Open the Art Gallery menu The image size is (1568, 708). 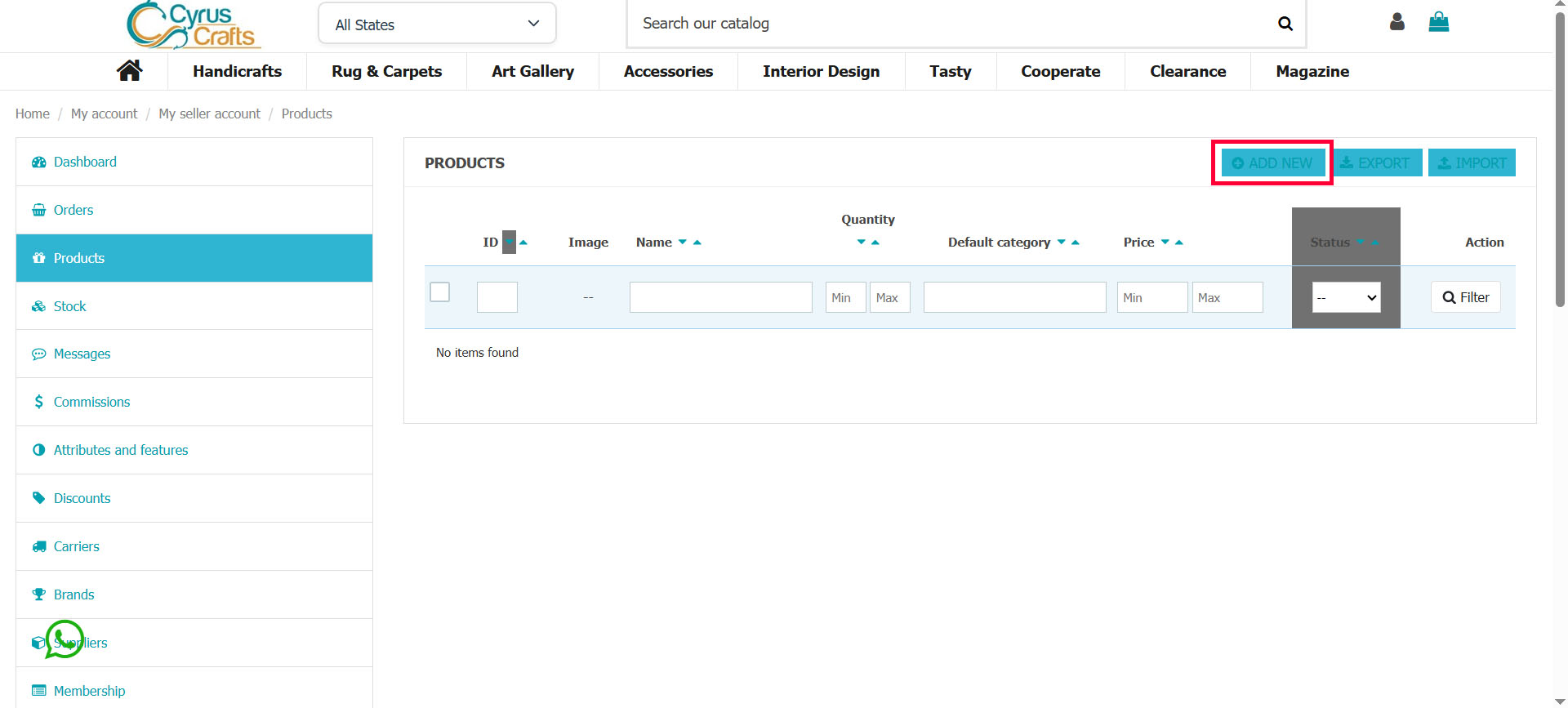(x=532, y=72)
